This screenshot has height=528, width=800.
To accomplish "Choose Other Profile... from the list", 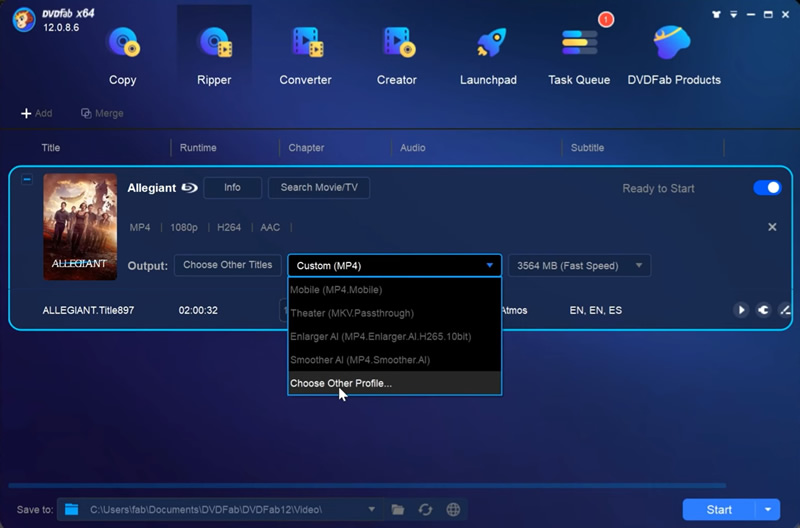I will click(394, 383).
